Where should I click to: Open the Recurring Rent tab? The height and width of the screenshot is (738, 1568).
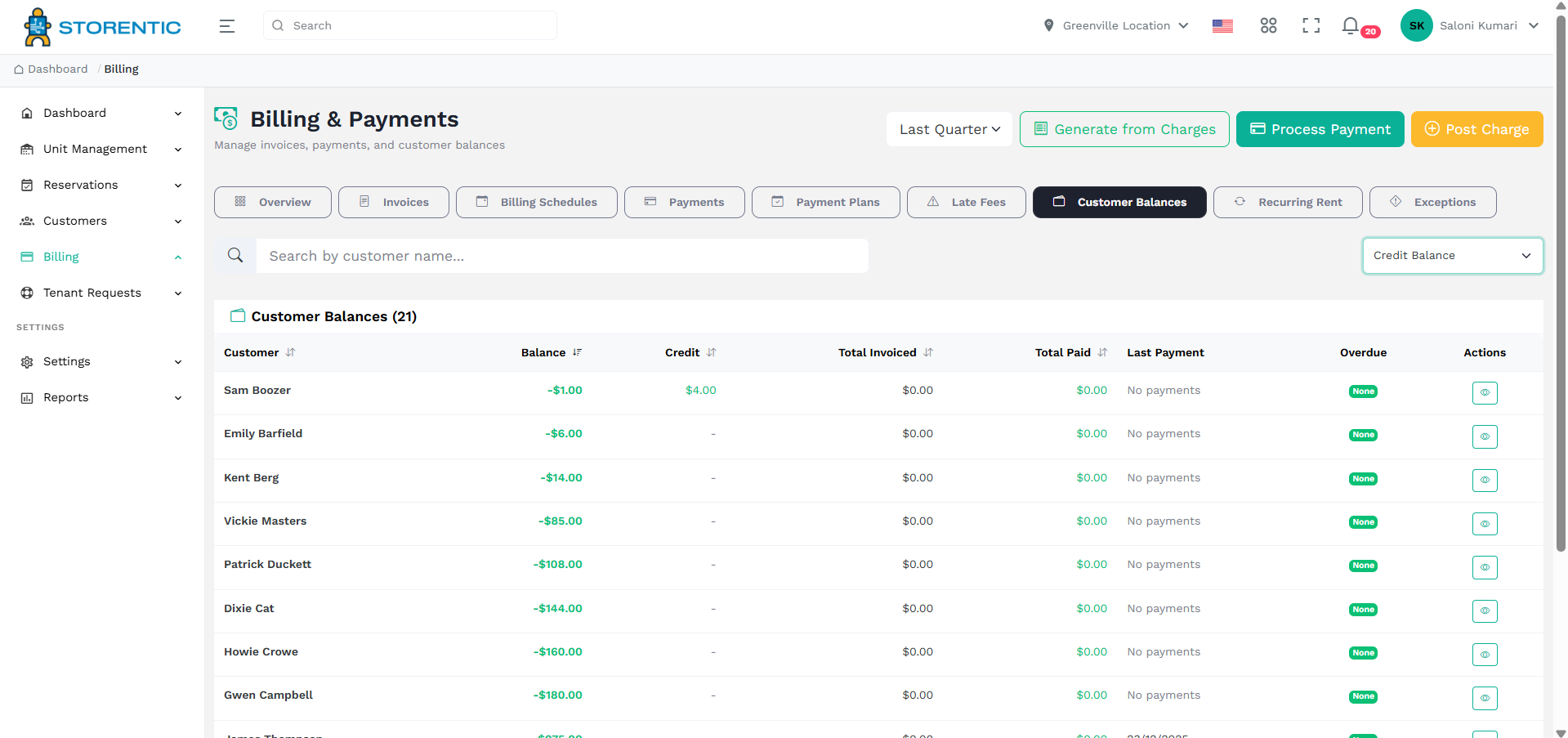[1288, 202]
